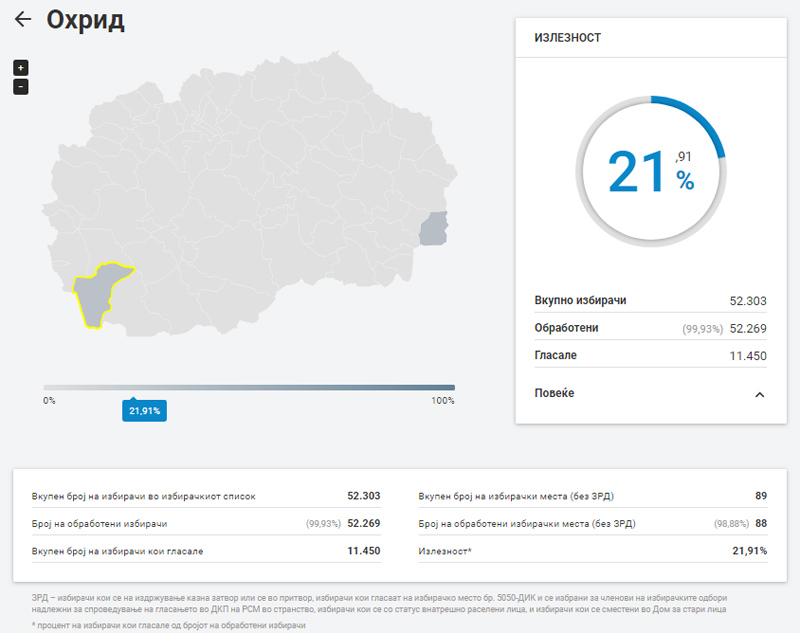The image size is (800, 633).
Task: Click the blue 21,91% turnout marker
Action: pyautogui.click(x=144, y=410)
